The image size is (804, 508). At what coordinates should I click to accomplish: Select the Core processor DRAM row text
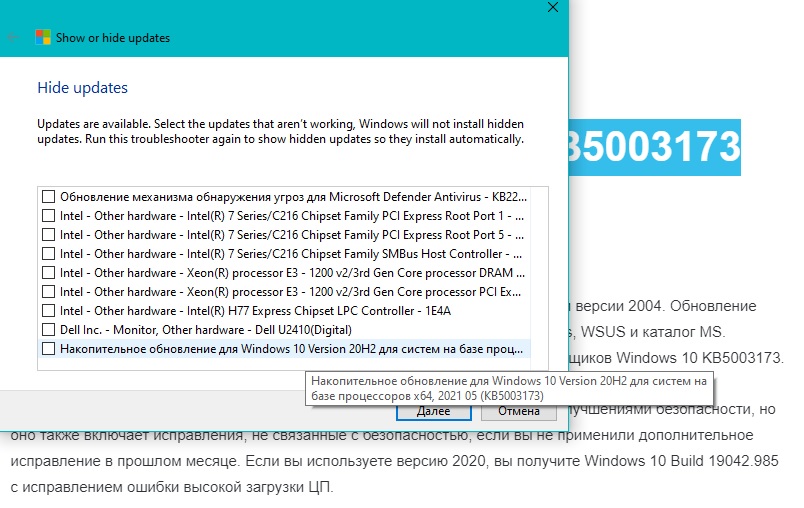[292, 273]
